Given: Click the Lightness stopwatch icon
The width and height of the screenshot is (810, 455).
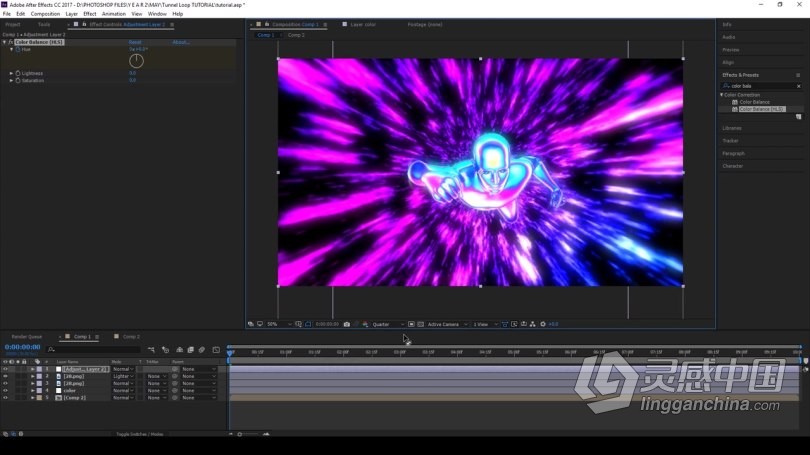Looking at the screenshot, I should (18, 73).
